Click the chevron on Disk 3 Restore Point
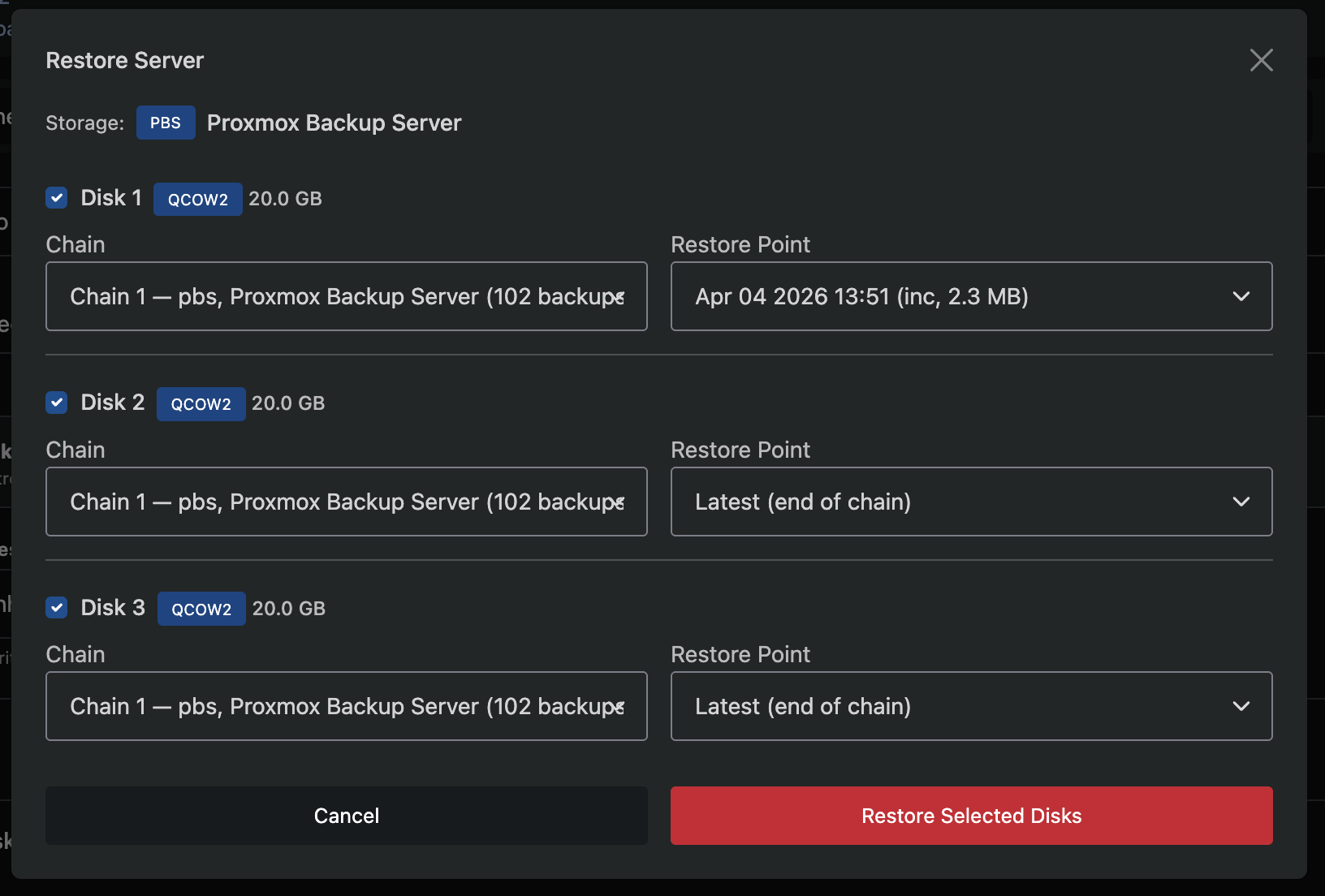Screen dimensions: 1325x896 pyautogui.click(x=1241, y=706)
